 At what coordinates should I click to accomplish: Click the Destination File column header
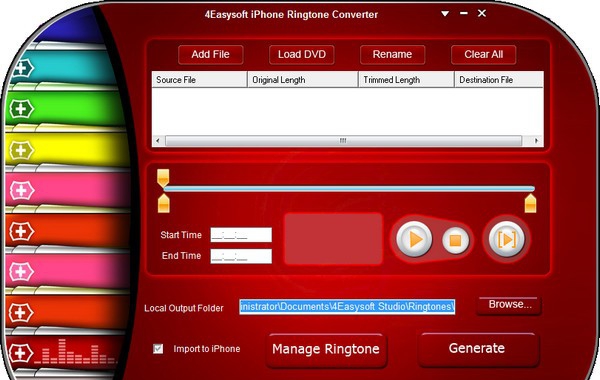point(499,80)
